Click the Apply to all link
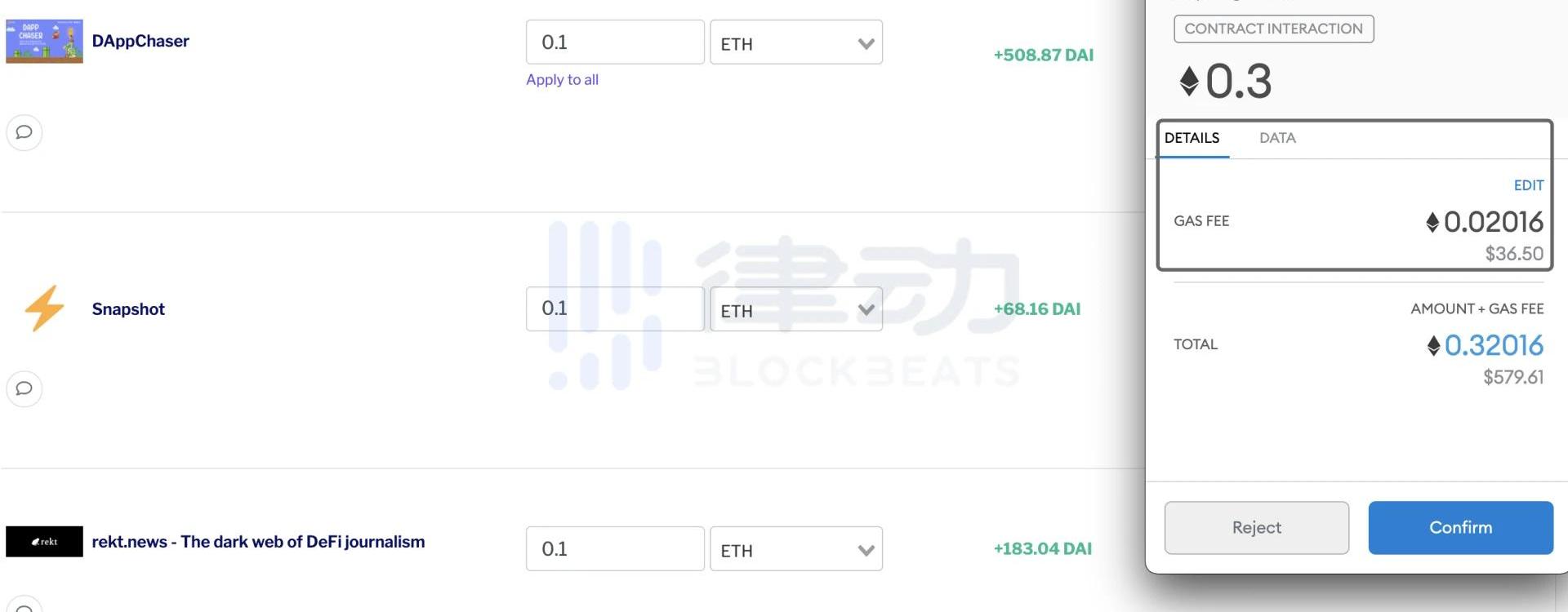 [562, 80]
